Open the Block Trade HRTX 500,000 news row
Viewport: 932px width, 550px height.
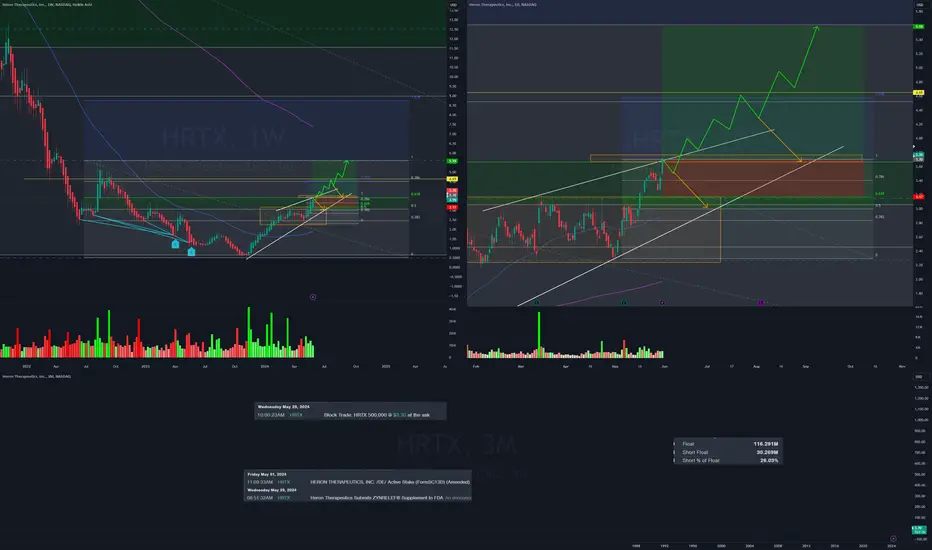(350, 414)
